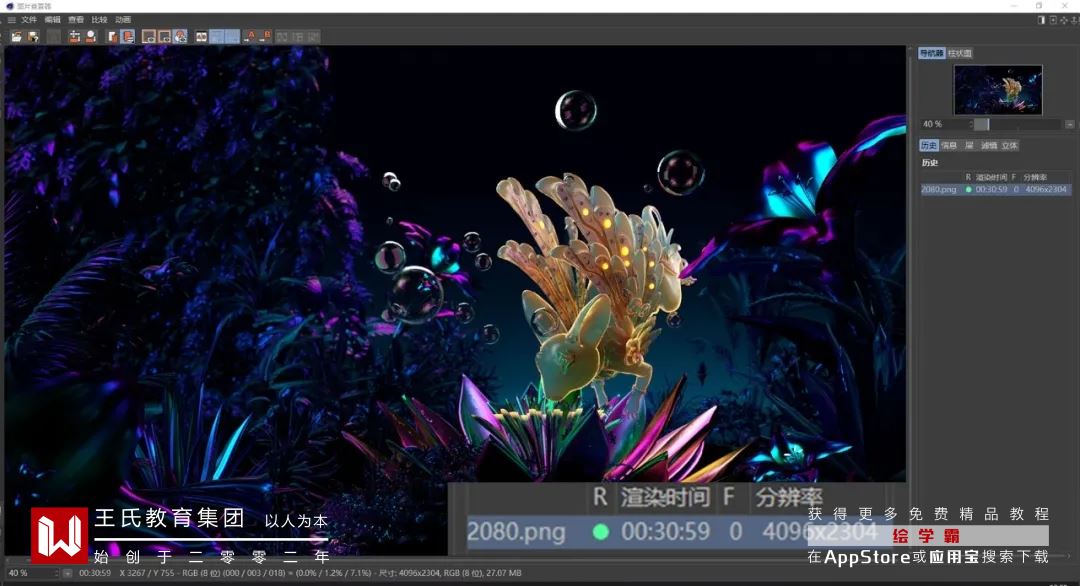
Task: Click the hamburger menu icon beside 文件
Action: (11, 20)
